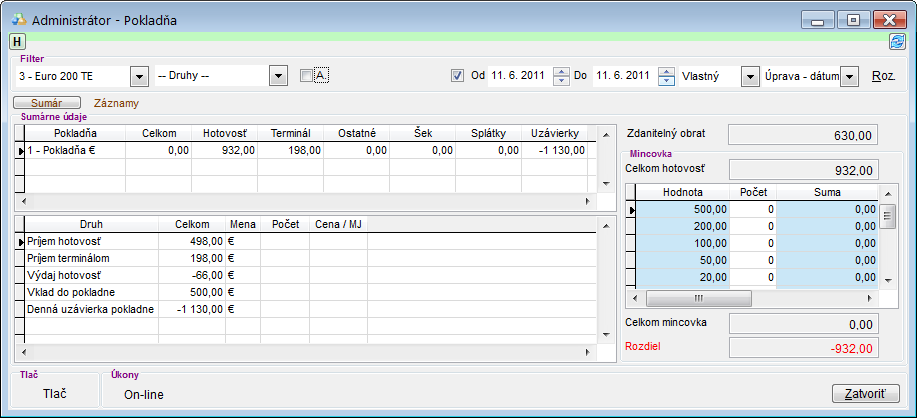Viewport: 918px width, 419px height.
Task: Open the '3 - Euro 200 TE' dropdown
Action: [138, 77]
